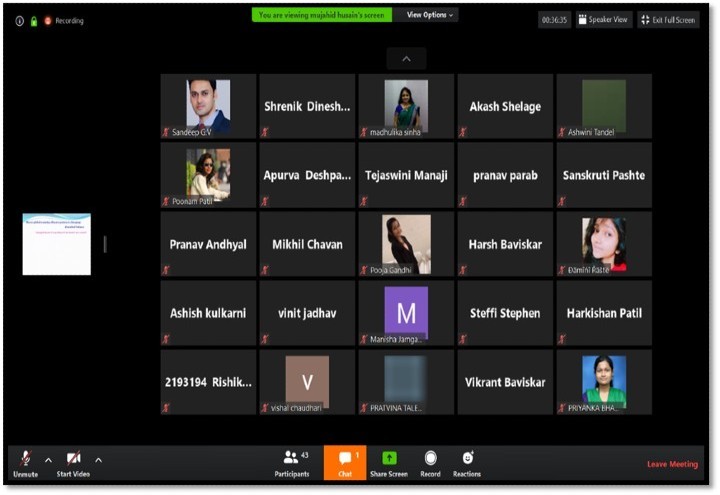Open audio settings caret beside Unmute

(48, 460)
